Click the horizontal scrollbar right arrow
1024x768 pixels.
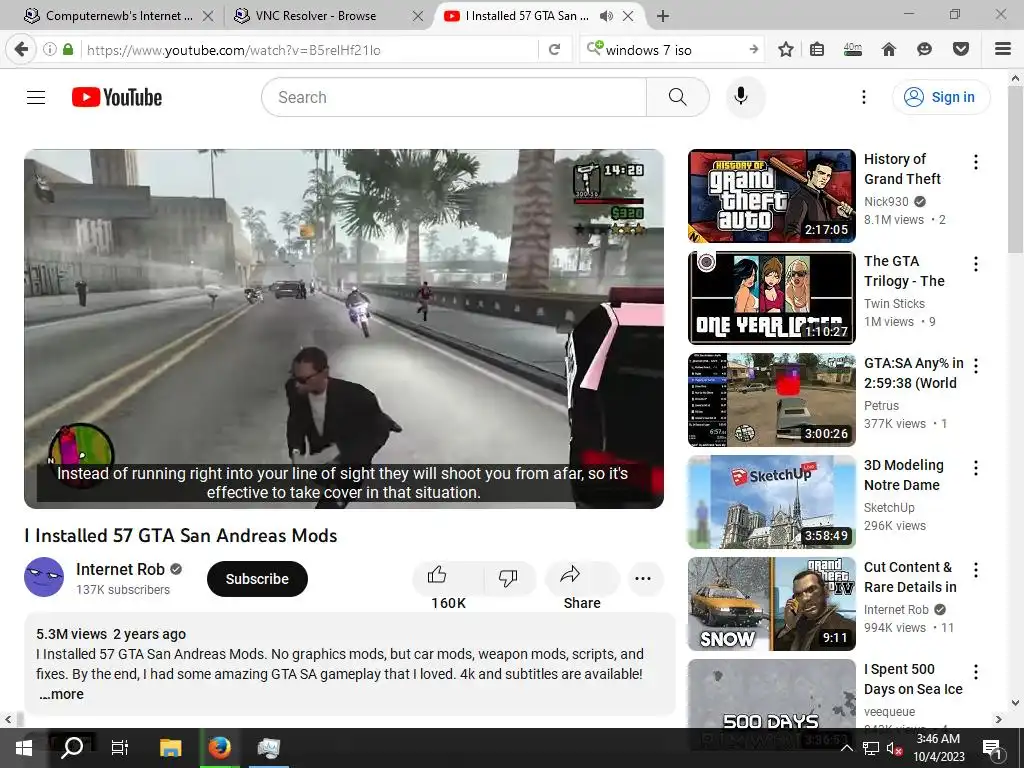tap(999, 720)
